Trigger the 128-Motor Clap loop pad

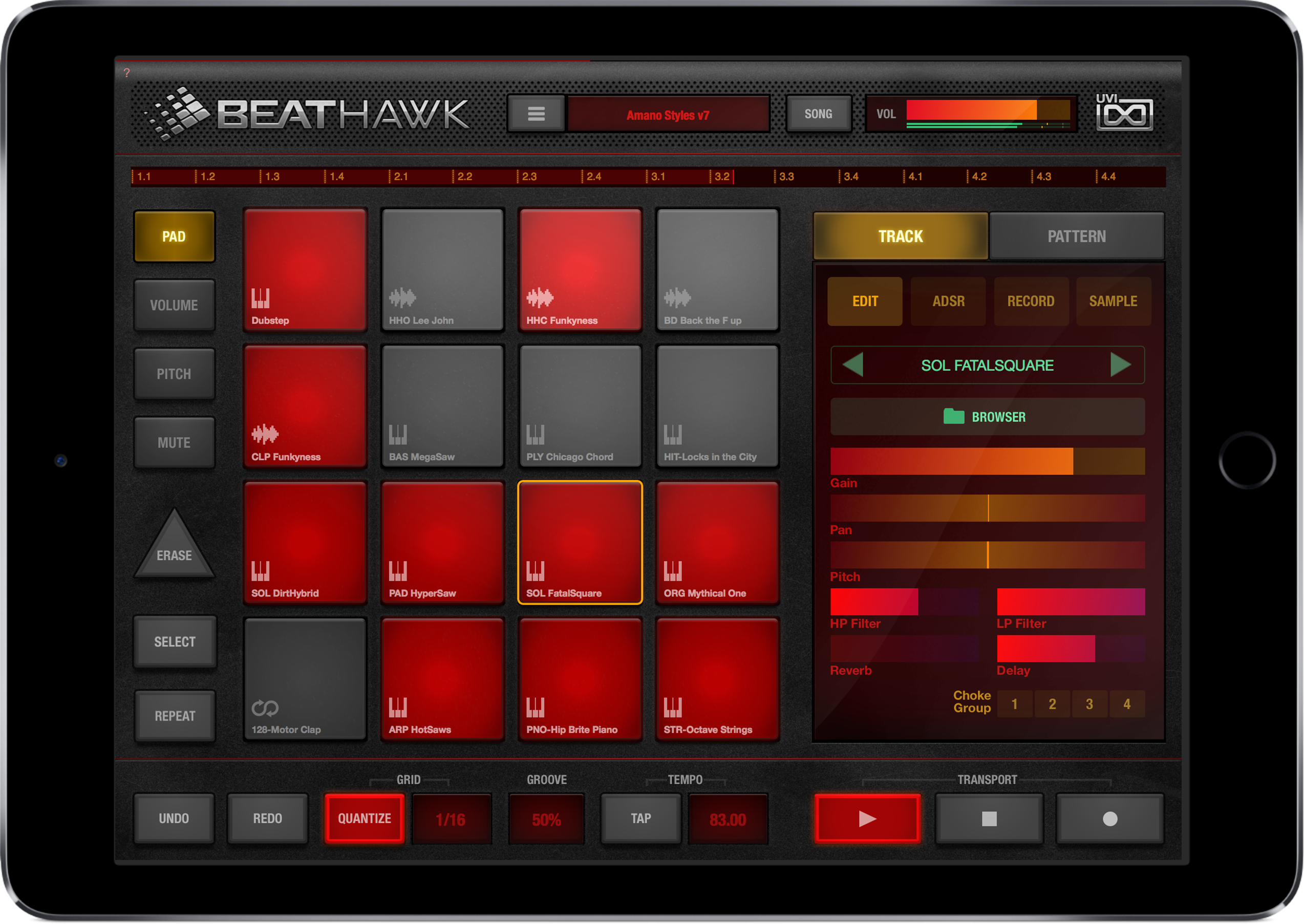[305, 679]
